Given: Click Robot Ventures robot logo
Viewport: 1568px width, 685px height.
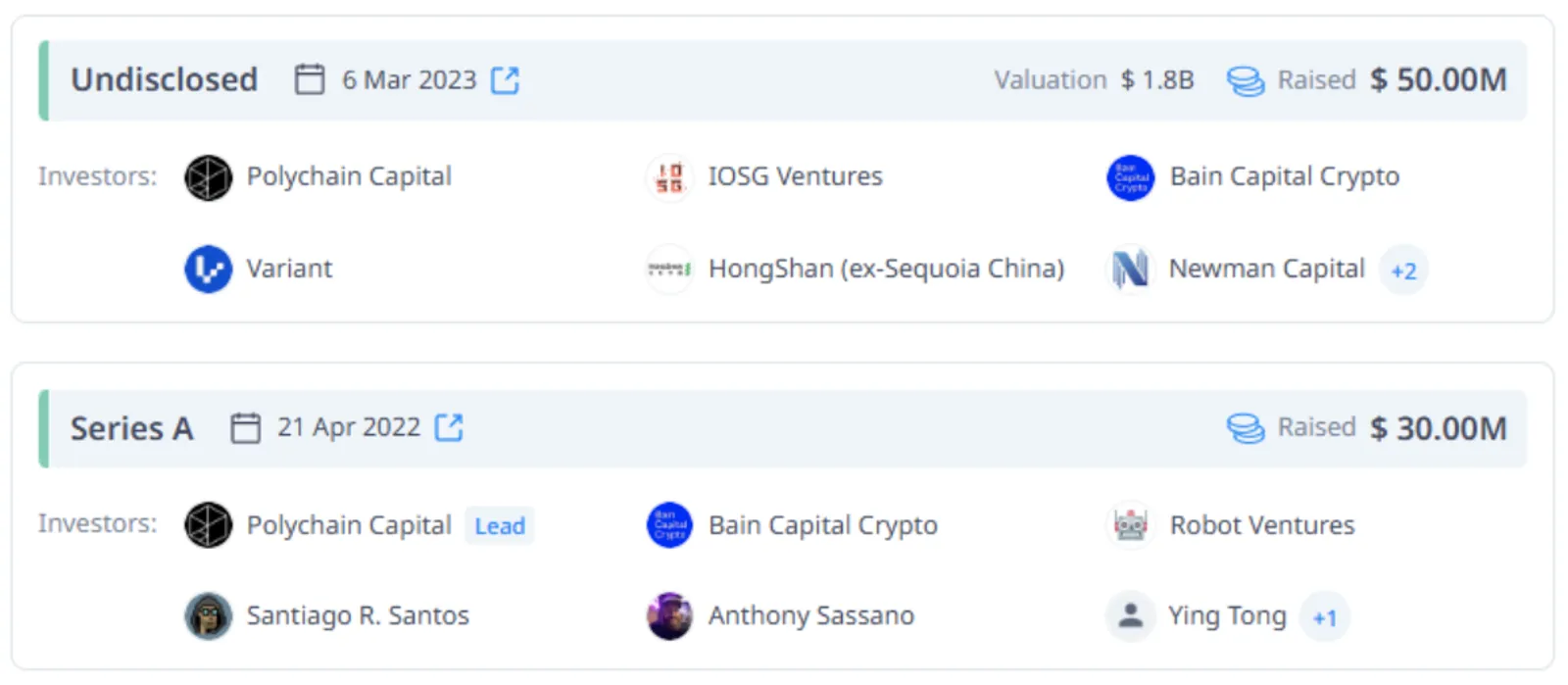Looking at the screenshot, I should click(x=1131, y=525).
